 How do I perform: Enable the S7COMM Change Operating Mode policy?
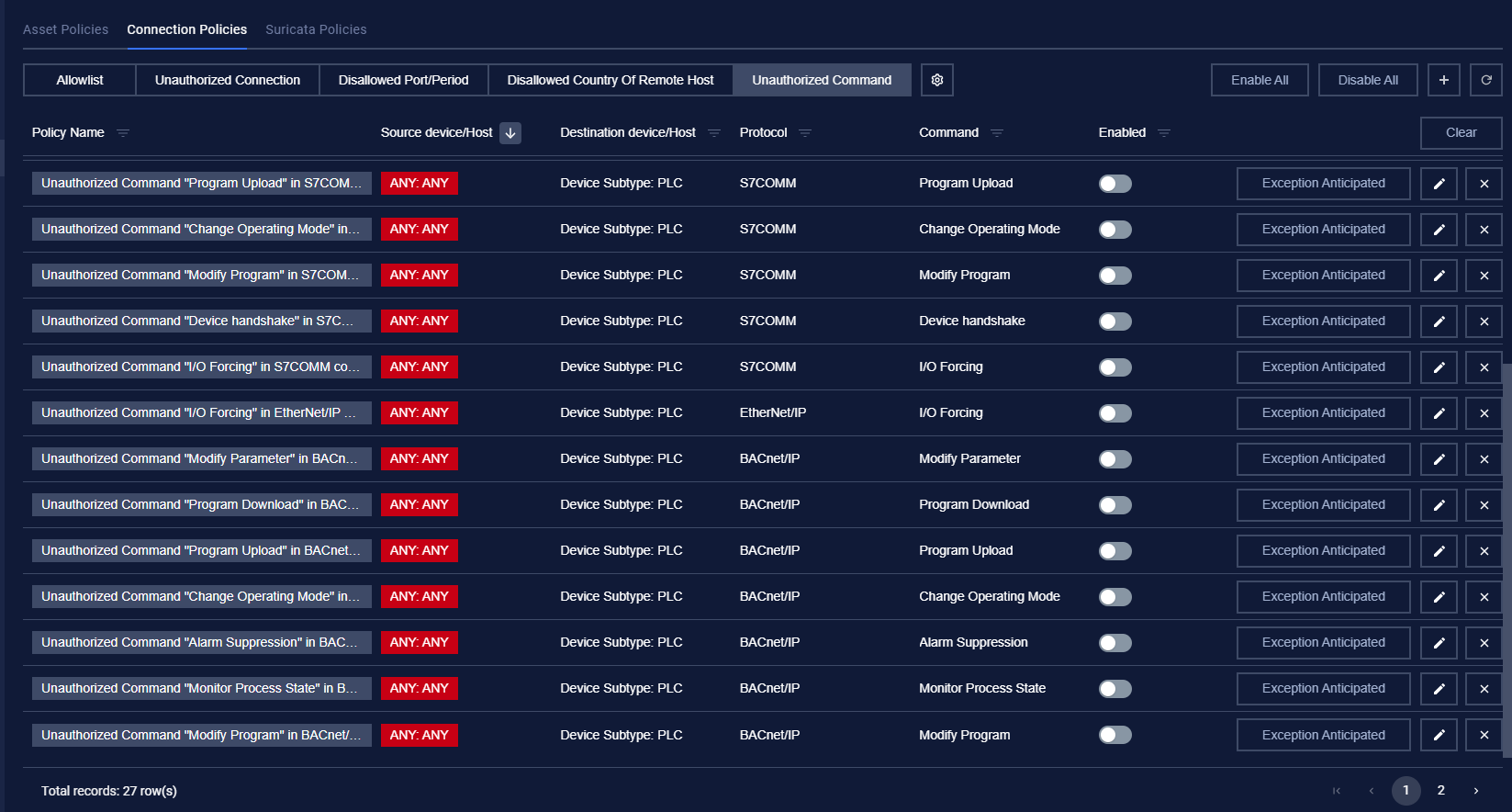pos(1114,230)
